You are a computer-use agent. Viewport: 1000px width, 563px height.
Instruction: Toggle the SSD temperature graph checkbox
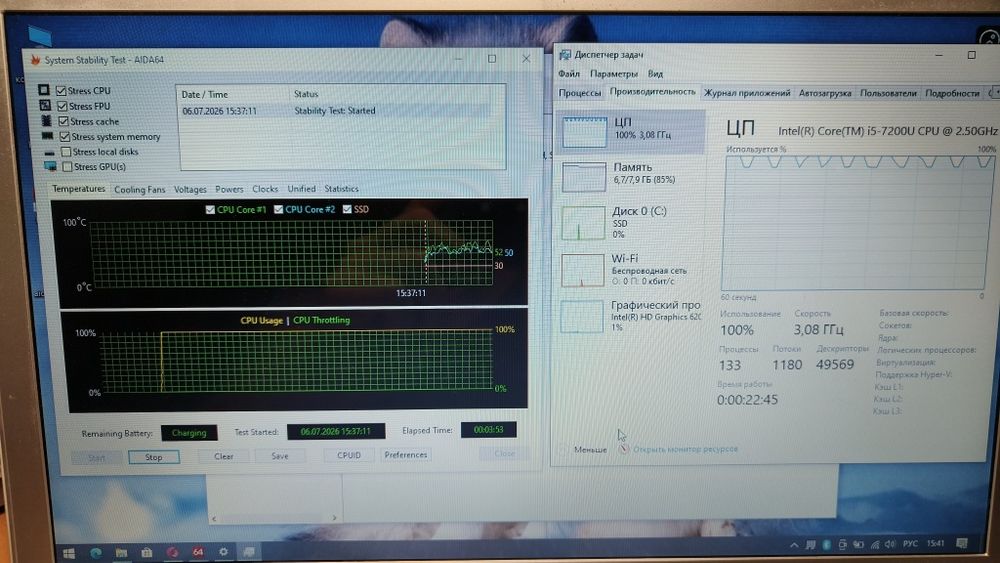coord(347,209)
